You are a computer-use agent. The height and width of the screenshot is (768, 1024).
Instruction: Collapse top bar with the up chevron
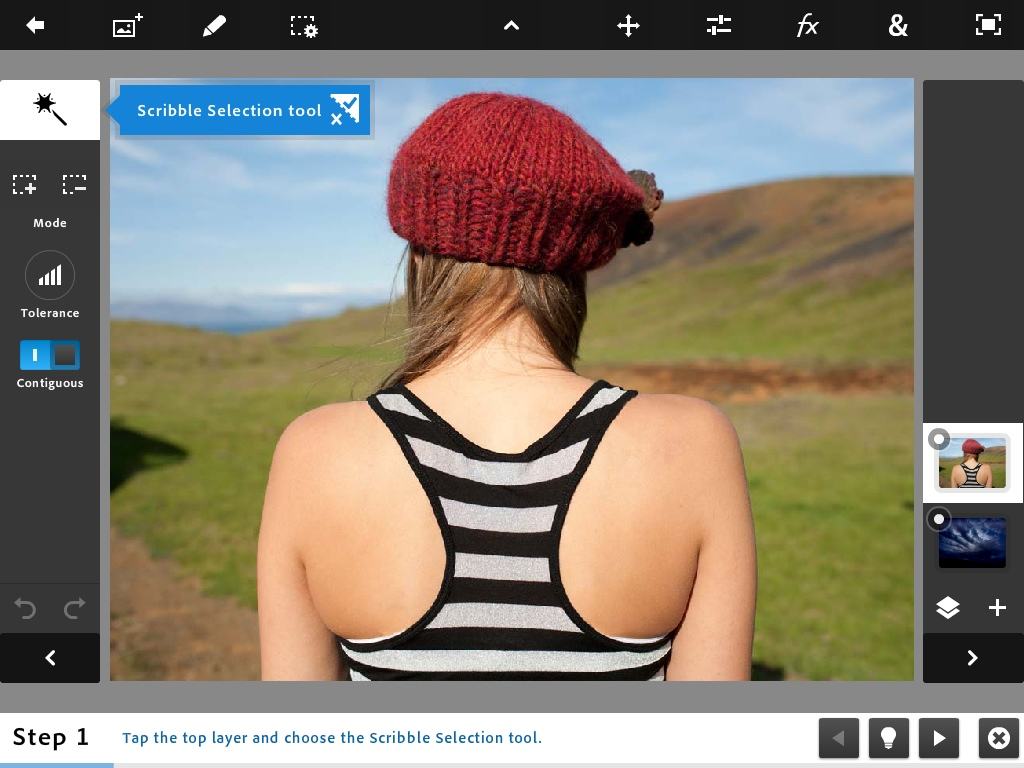click(x=511, y=25)
